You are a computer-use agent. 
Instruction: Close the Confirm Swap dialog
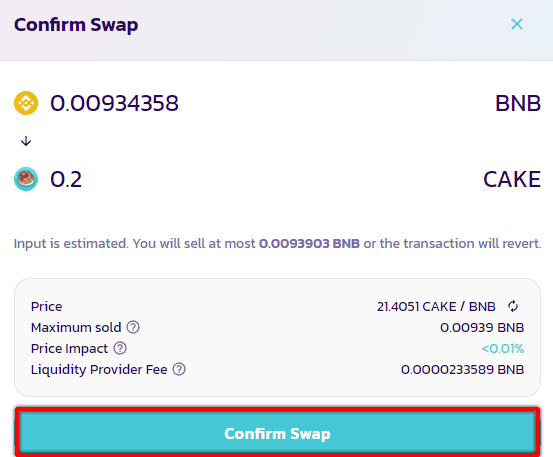pos(517,24)
